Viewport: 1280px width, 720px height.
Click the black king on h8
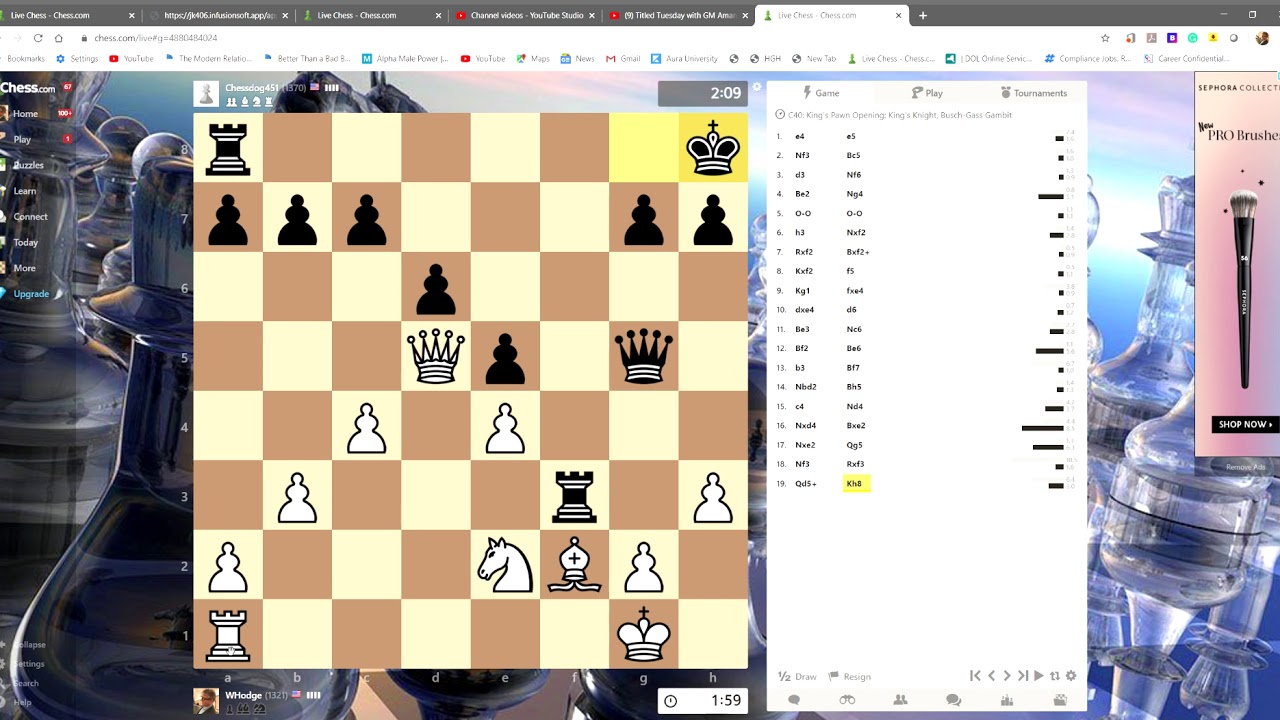tap(713, 148)
